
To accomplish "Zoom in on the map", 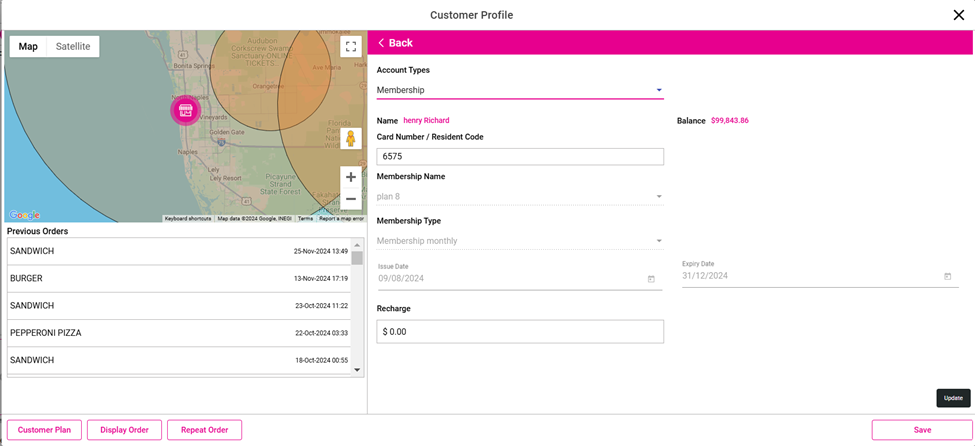I will click(350, 177).
